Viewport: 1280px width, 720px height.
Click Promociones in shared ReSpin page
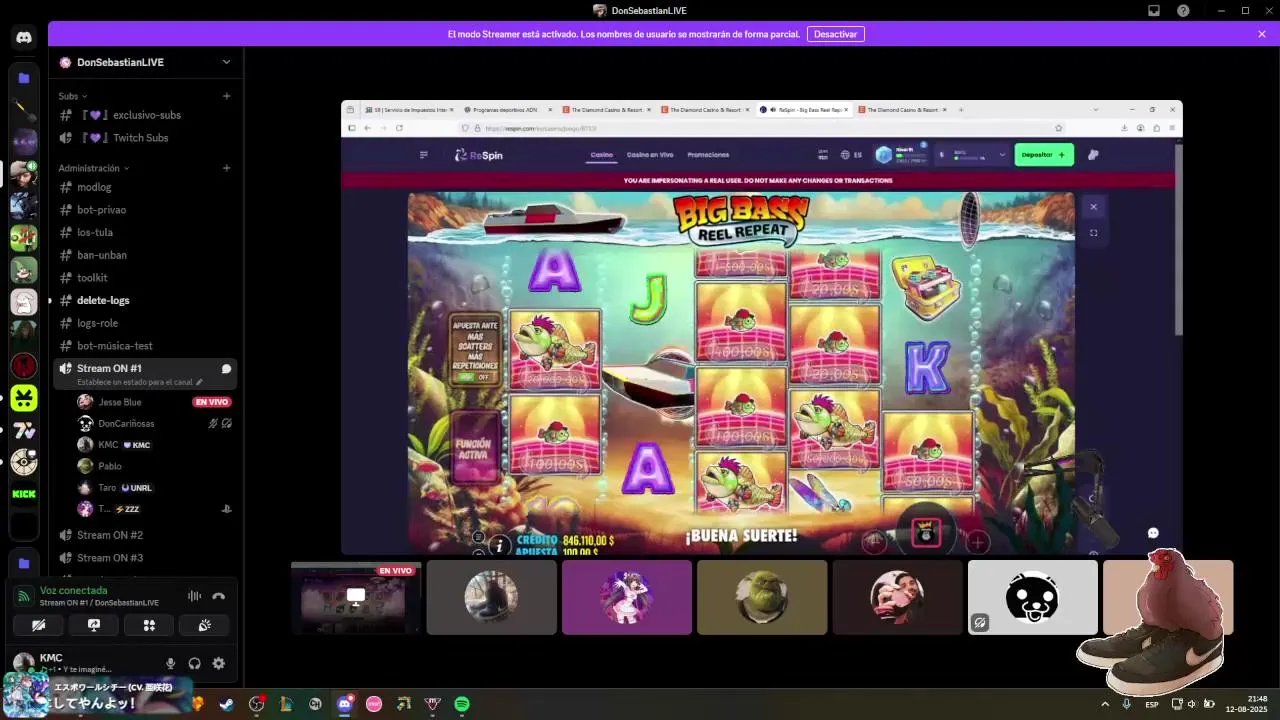pyautogui.click(x=708, y=155)
